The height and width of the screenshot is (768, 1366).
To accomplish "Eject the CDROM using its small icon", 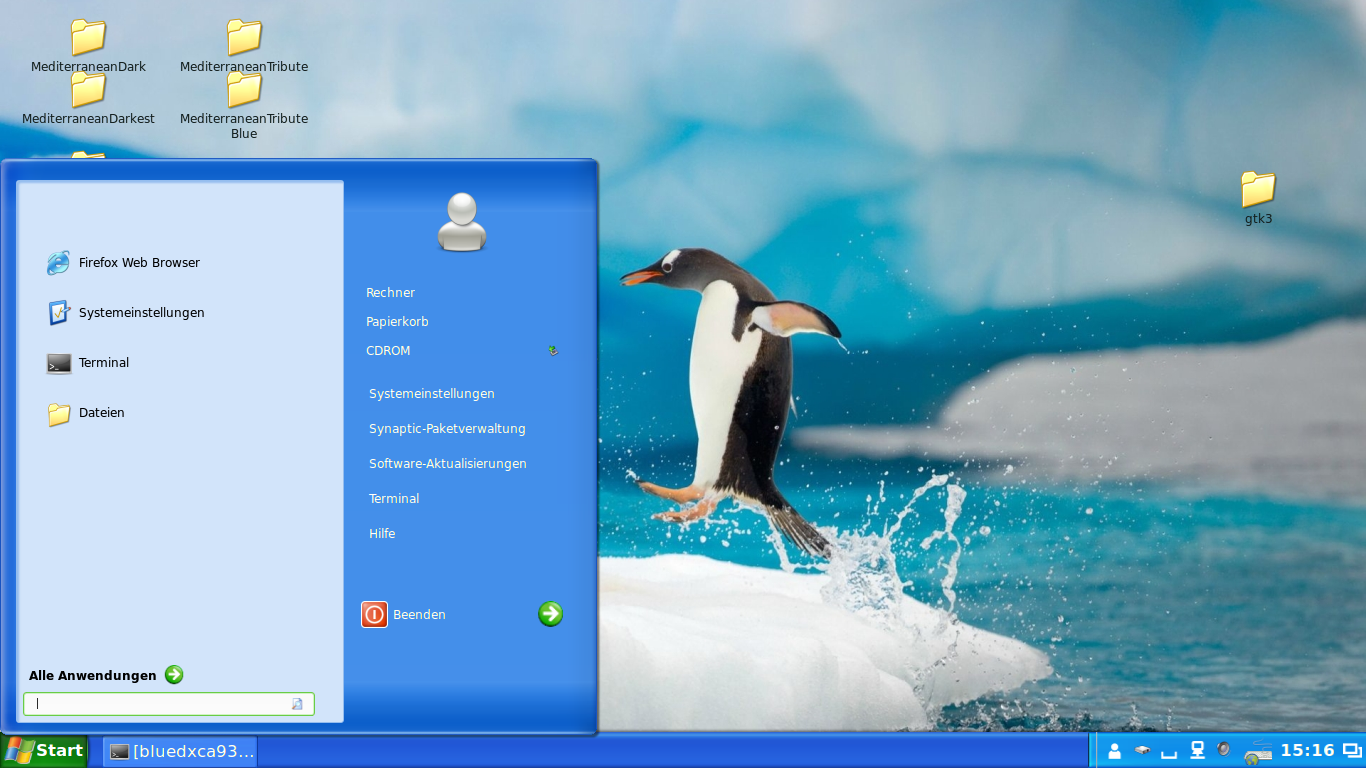I will 553,351.
